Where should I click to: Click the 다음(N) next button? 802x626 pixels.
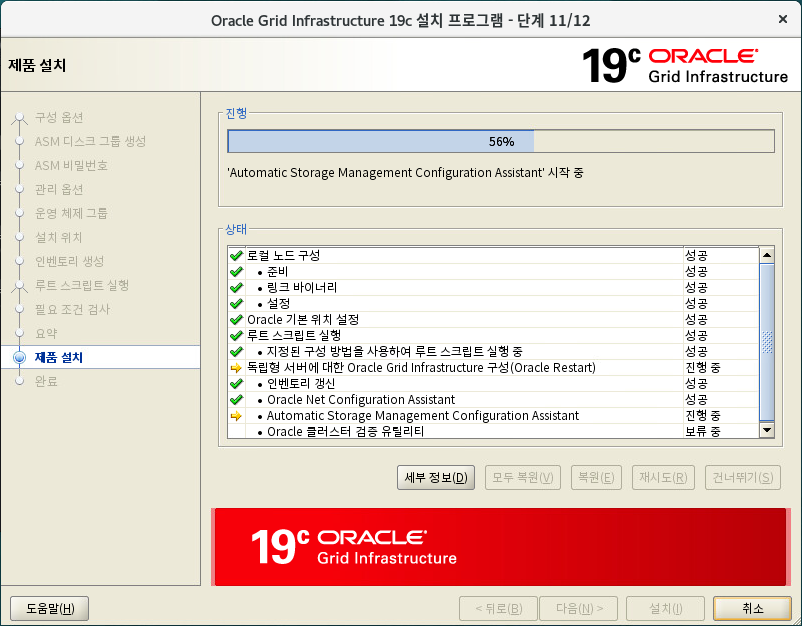[x=578, y=609]
